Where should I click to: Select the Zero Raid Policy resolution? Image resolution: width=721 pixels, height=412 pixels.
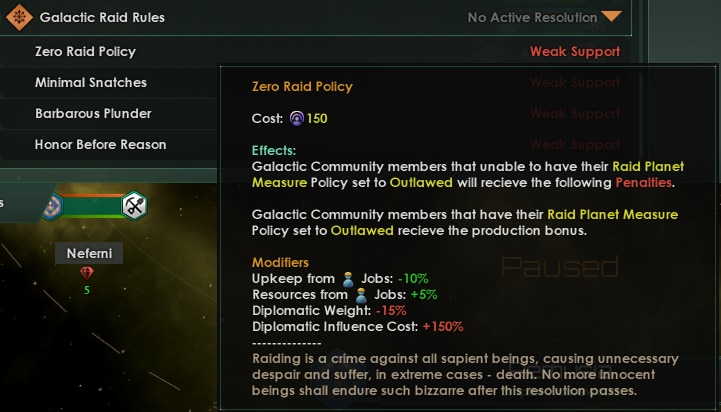(85, 51)
